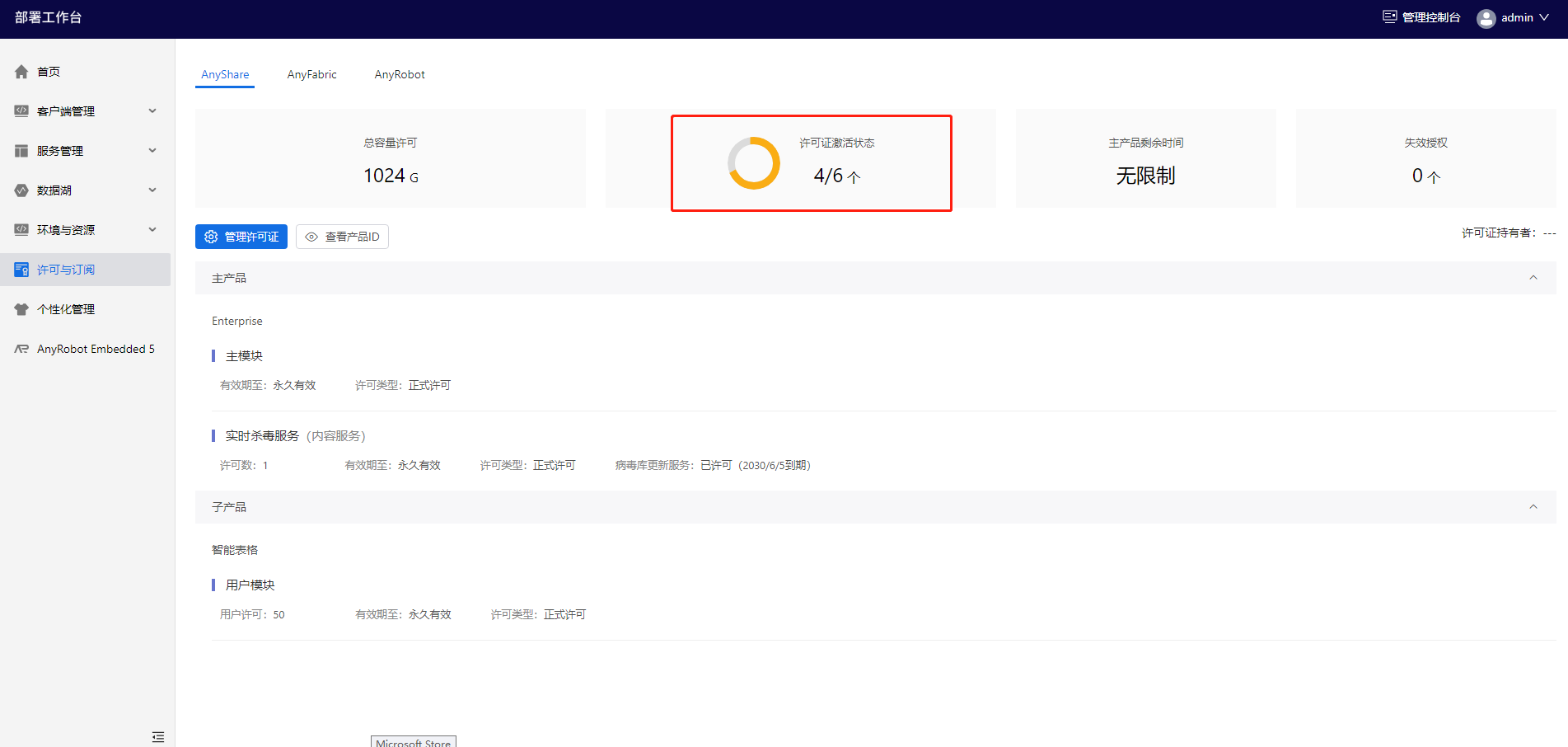
Task: Click the 数据湖 sidebar icon
Action: [21, 190]
